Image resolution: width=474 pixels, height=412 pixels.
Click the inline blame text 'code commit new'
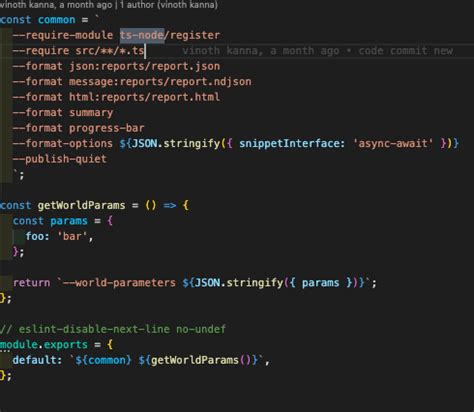tap(405, 51)
